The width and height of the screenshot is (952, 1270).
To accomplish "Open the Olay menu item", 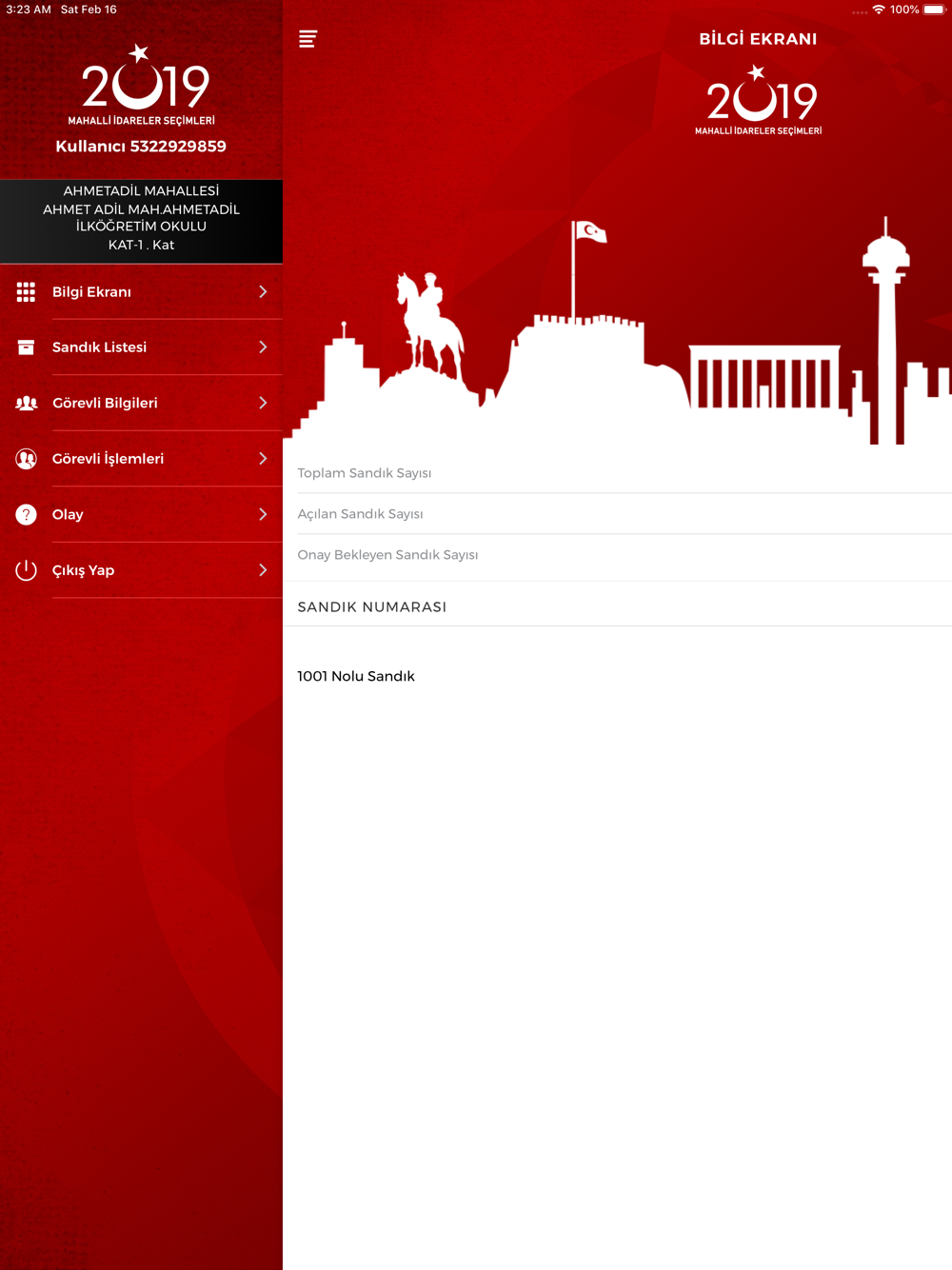I will tap(141, 515).
